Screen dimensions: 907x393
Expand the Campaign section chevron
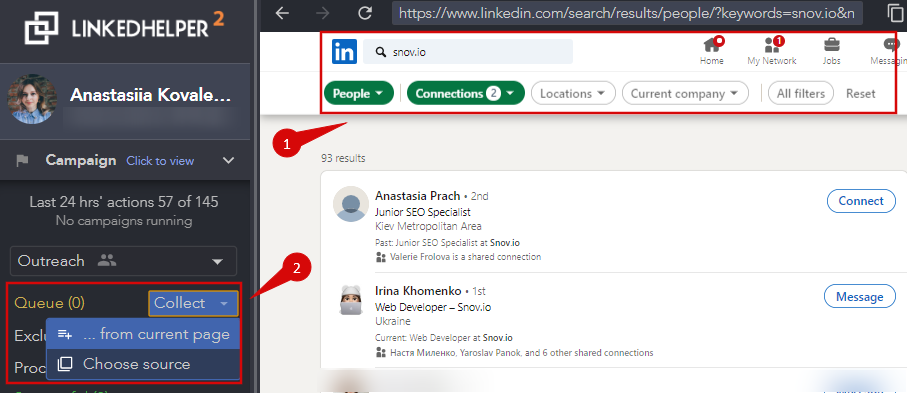coord(229,161)
